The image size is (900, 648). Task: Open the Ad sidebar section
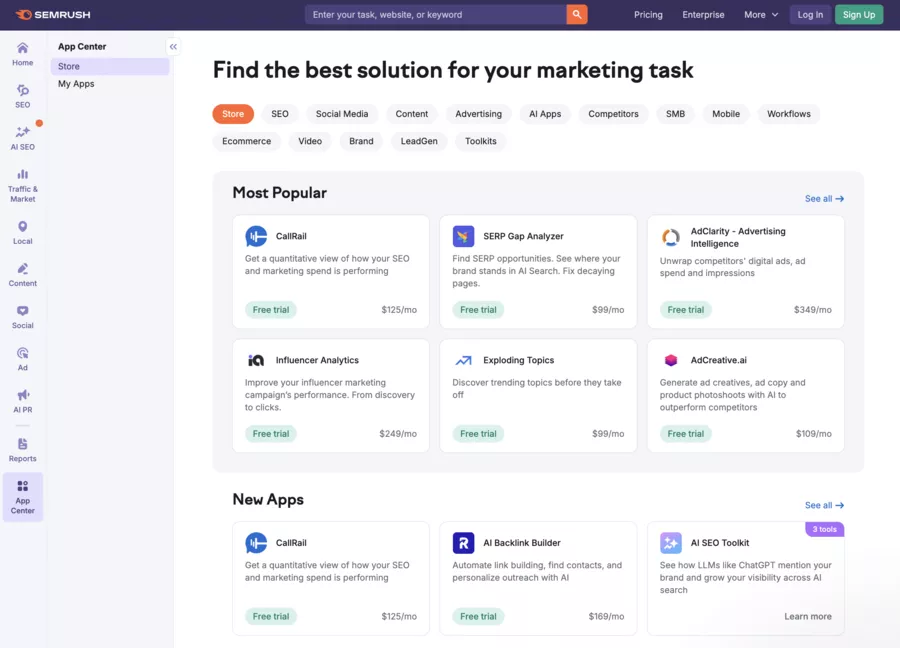click(22, 359)
